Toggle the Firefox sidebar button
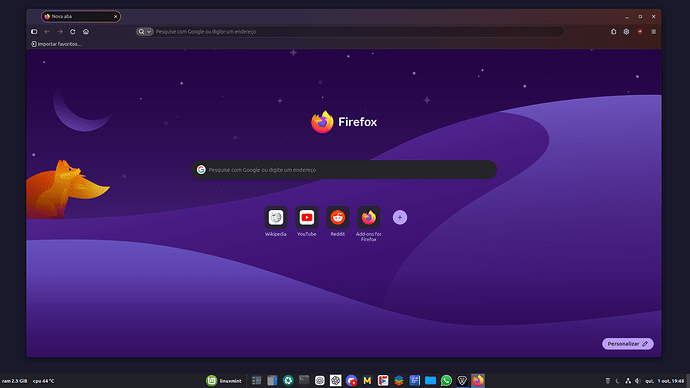Image resolution: width=690 pixels, height=388 pixels. click(34, 32)
